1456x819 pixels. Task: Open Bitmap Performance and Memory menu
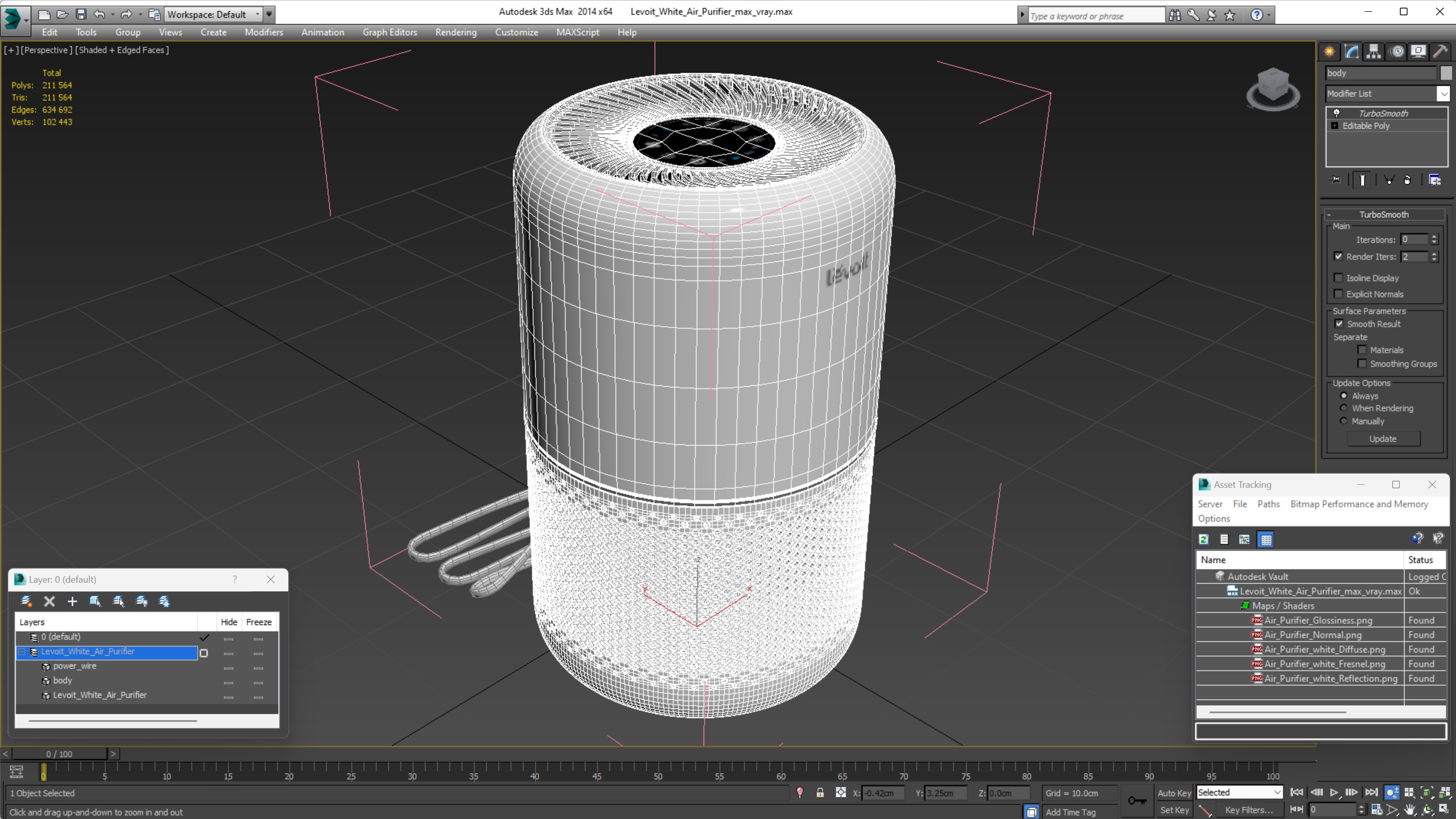pyautogui.click(x=1359, y=504)
